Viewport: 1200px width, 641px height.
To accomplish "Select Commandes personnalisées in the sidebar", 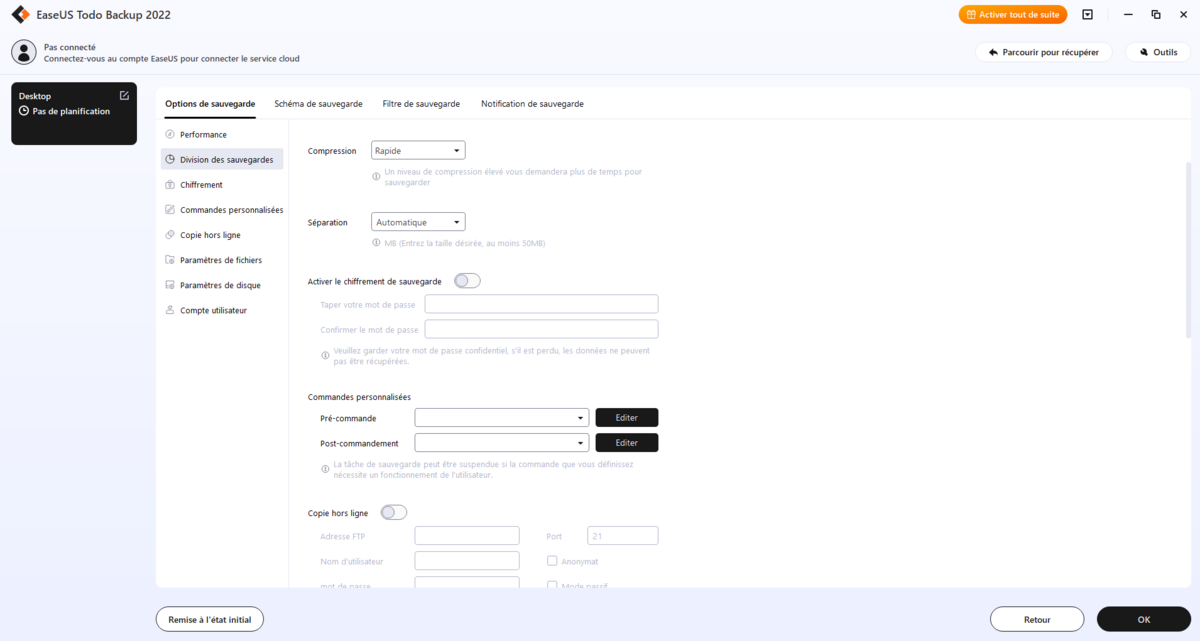I will (221, 210).
